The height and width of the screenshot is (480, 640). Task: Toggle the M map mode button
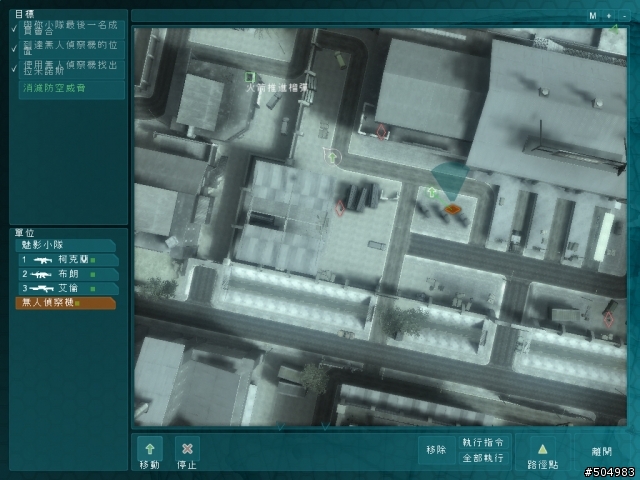(593, 16)
